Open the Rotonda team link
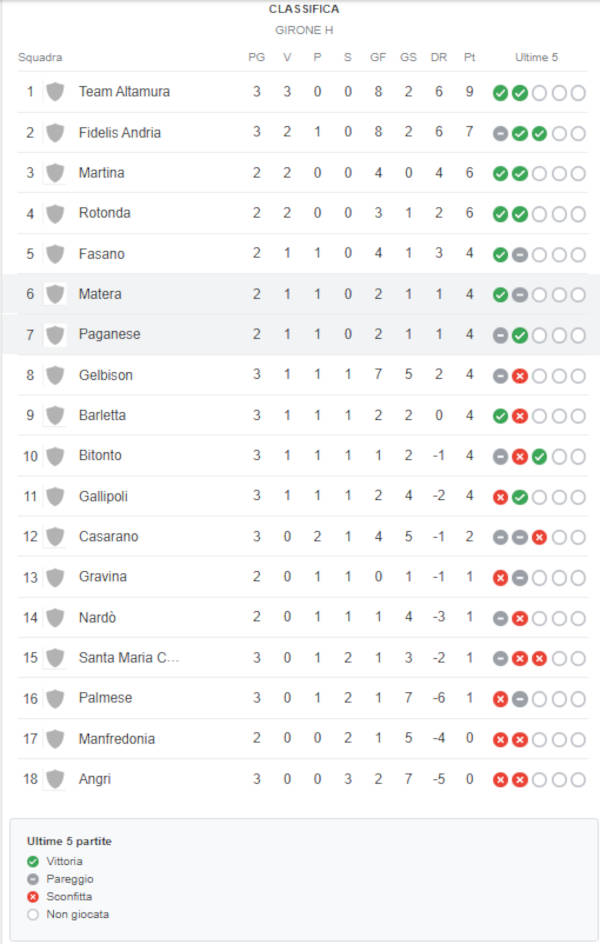The image size is (600, 944). 105,213
